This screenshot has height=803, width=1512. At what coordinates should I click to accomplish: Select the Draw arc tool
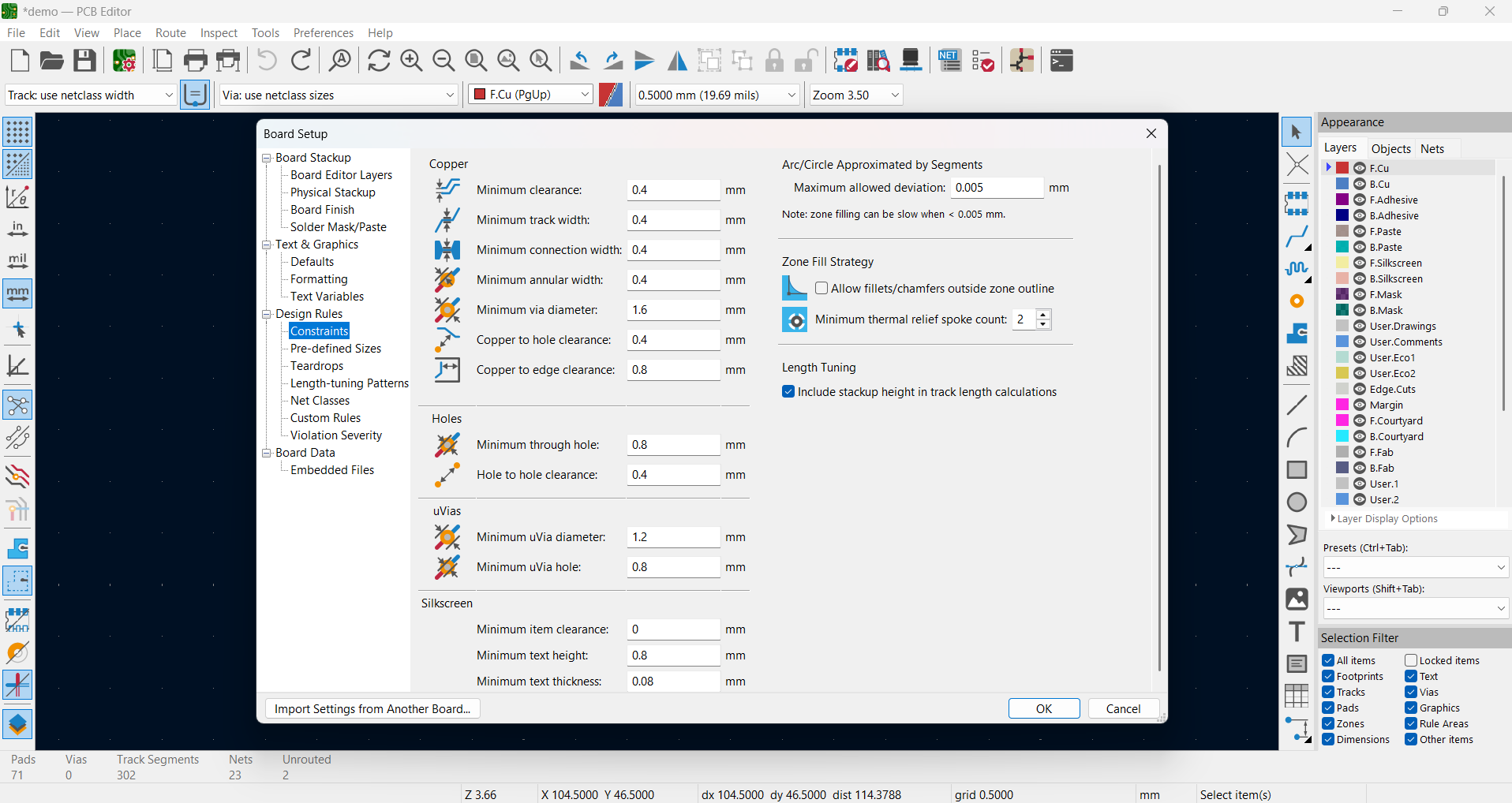click(1297, 438)
